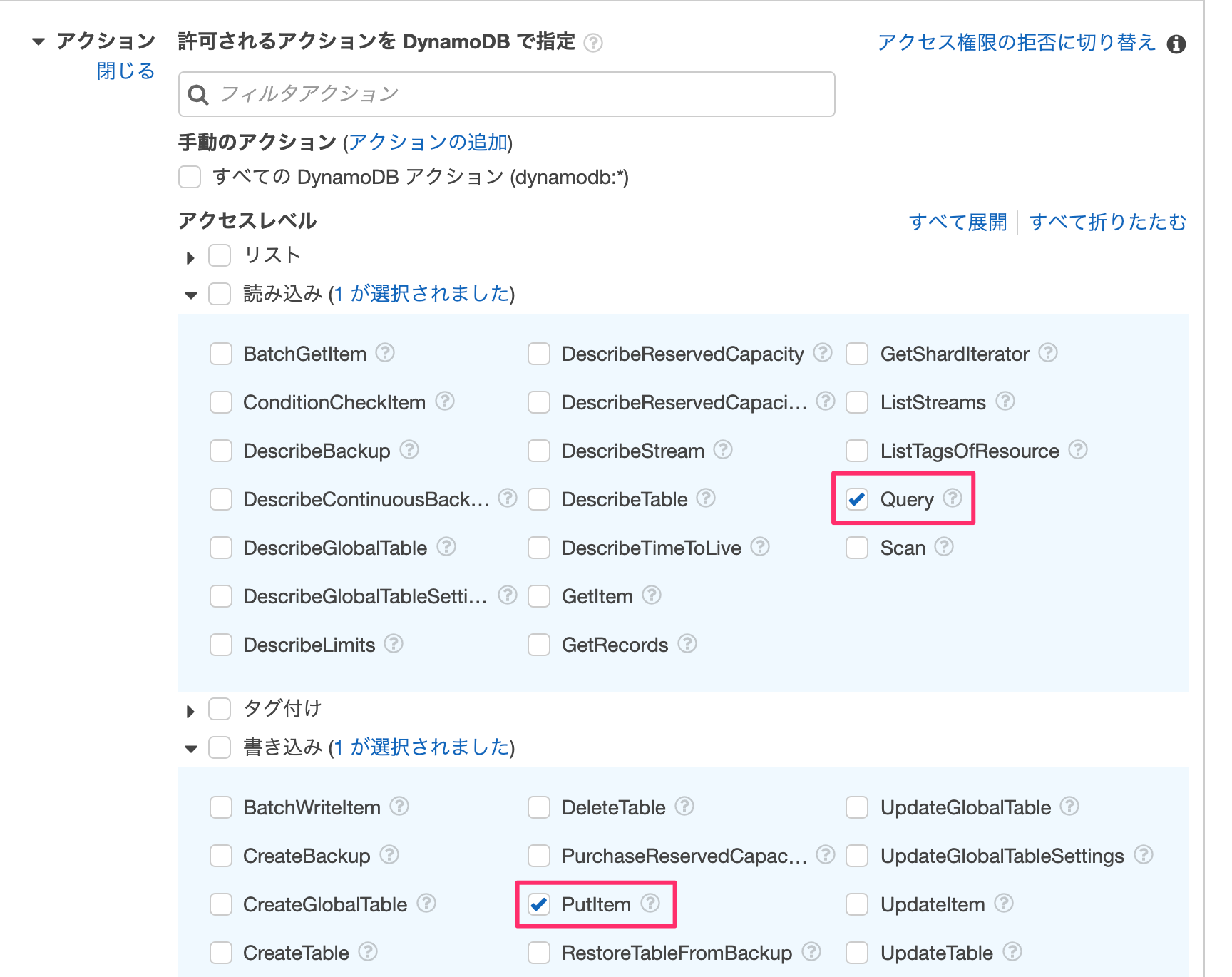This screenshot has height=977, width=1232.
Task: Click the help icon beside ListStreams
Action: tap(1005, 401)
